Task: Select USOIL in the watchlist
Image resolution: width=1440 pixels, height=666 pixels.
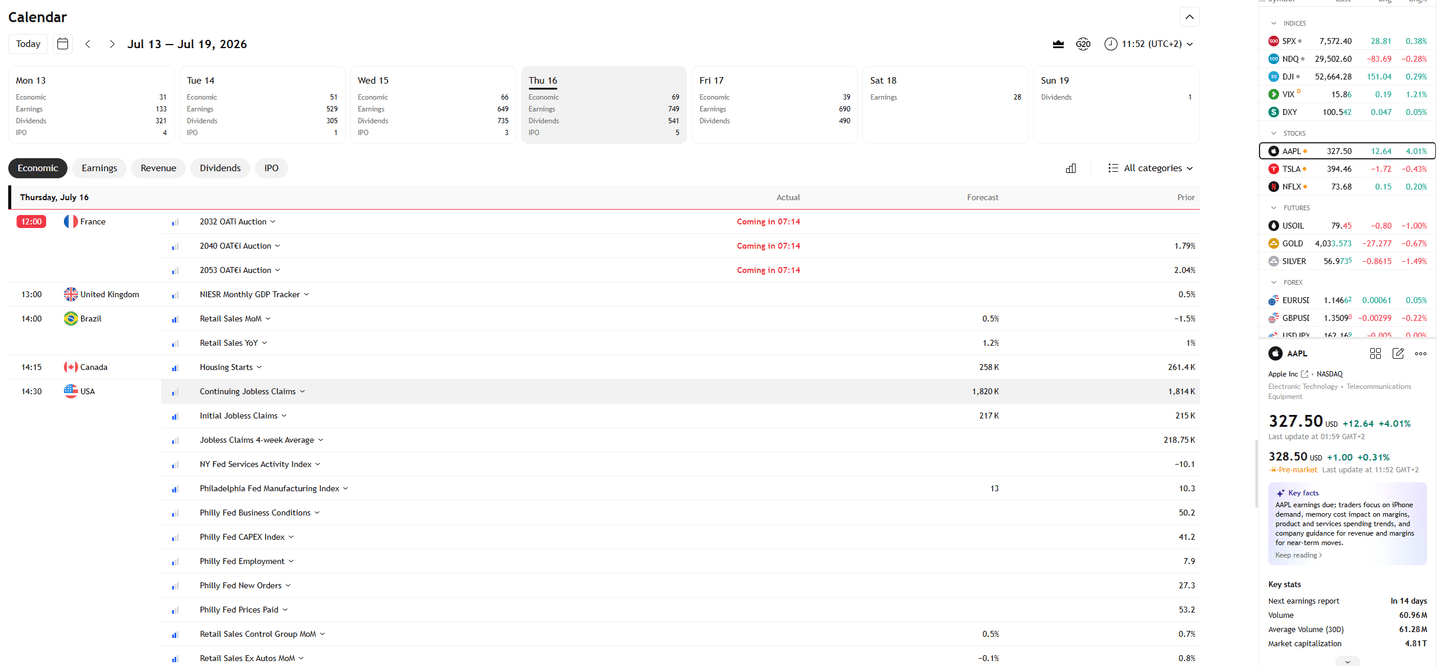Action: point(1347,226)
